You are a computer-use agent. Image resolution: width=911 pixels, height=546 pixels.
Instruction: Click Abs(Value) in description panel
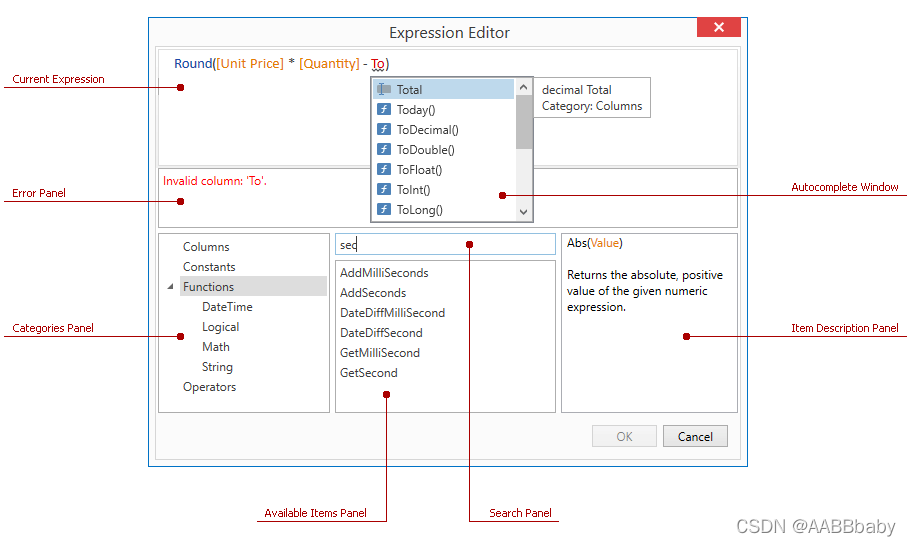click(595, 243)
